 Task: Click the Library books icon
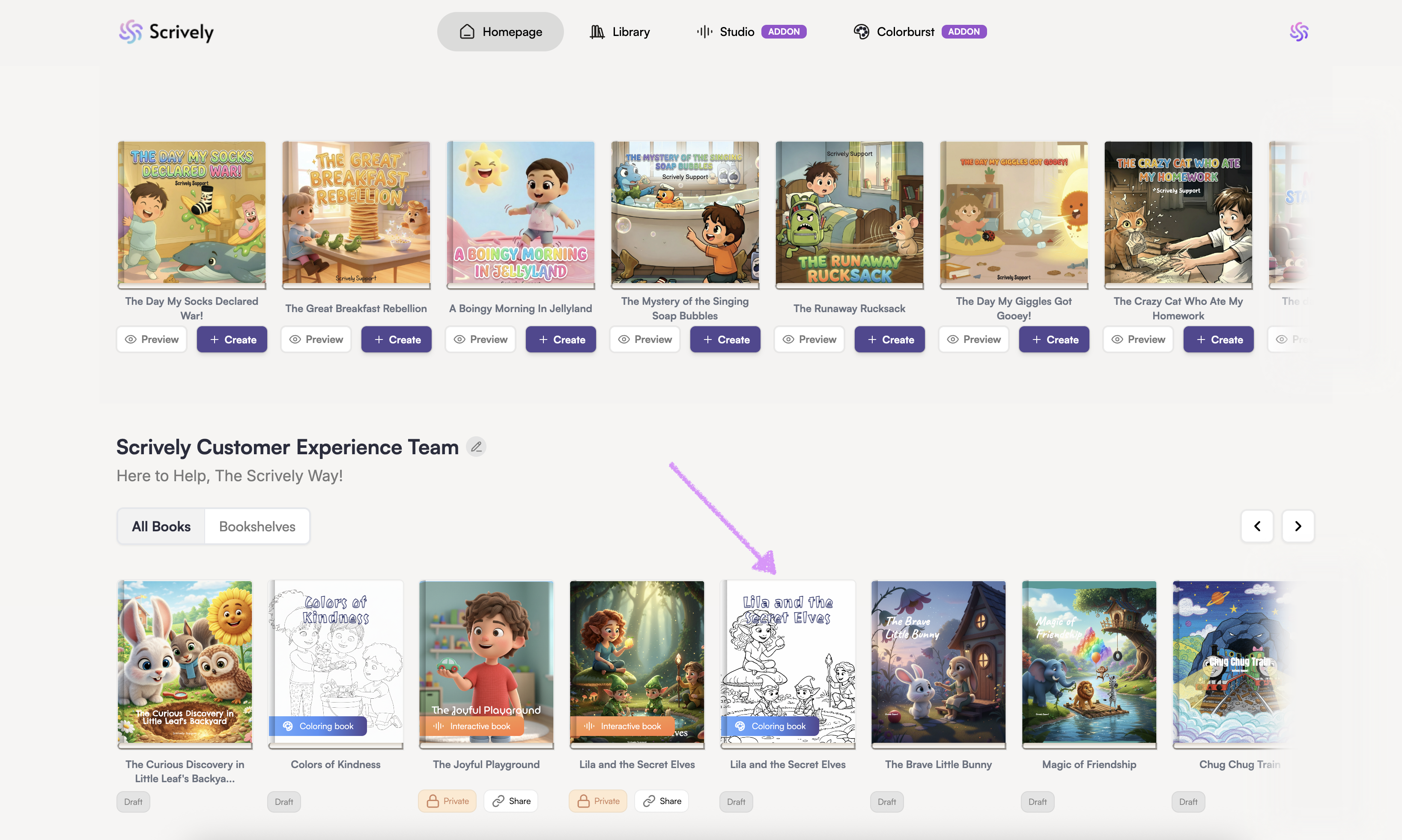point(597,32)
